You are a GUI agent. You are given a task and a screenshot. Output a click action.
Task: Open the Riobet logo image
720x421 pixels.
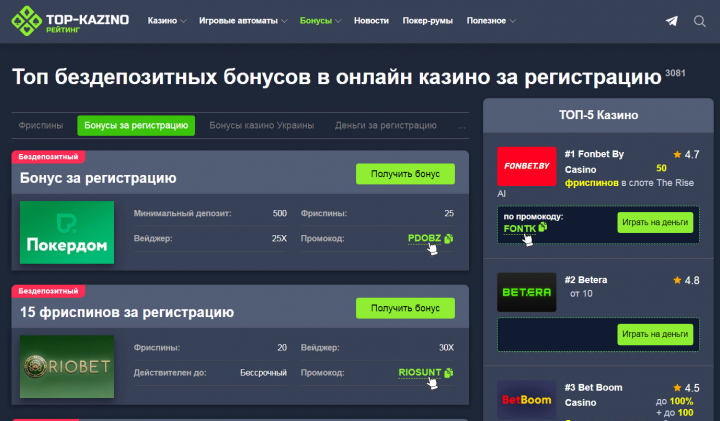pyautogui.click(x=67, y=366)
